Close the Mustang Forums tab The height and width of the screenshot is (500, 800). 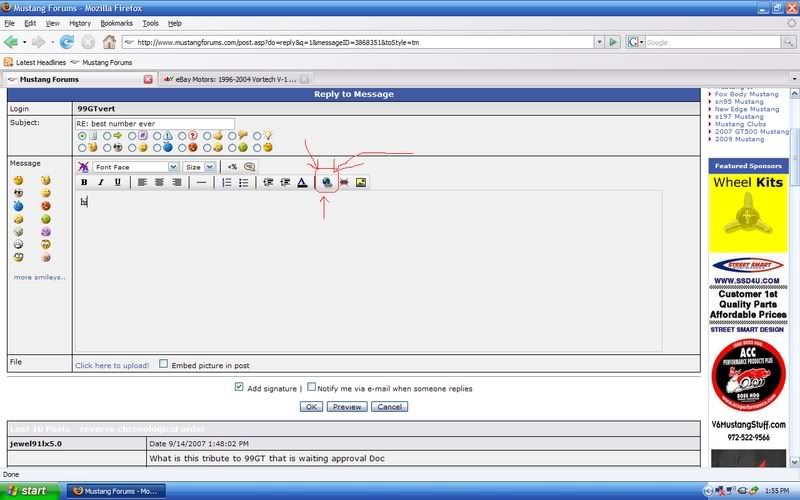pyautogui.click(x=148, y=79)
